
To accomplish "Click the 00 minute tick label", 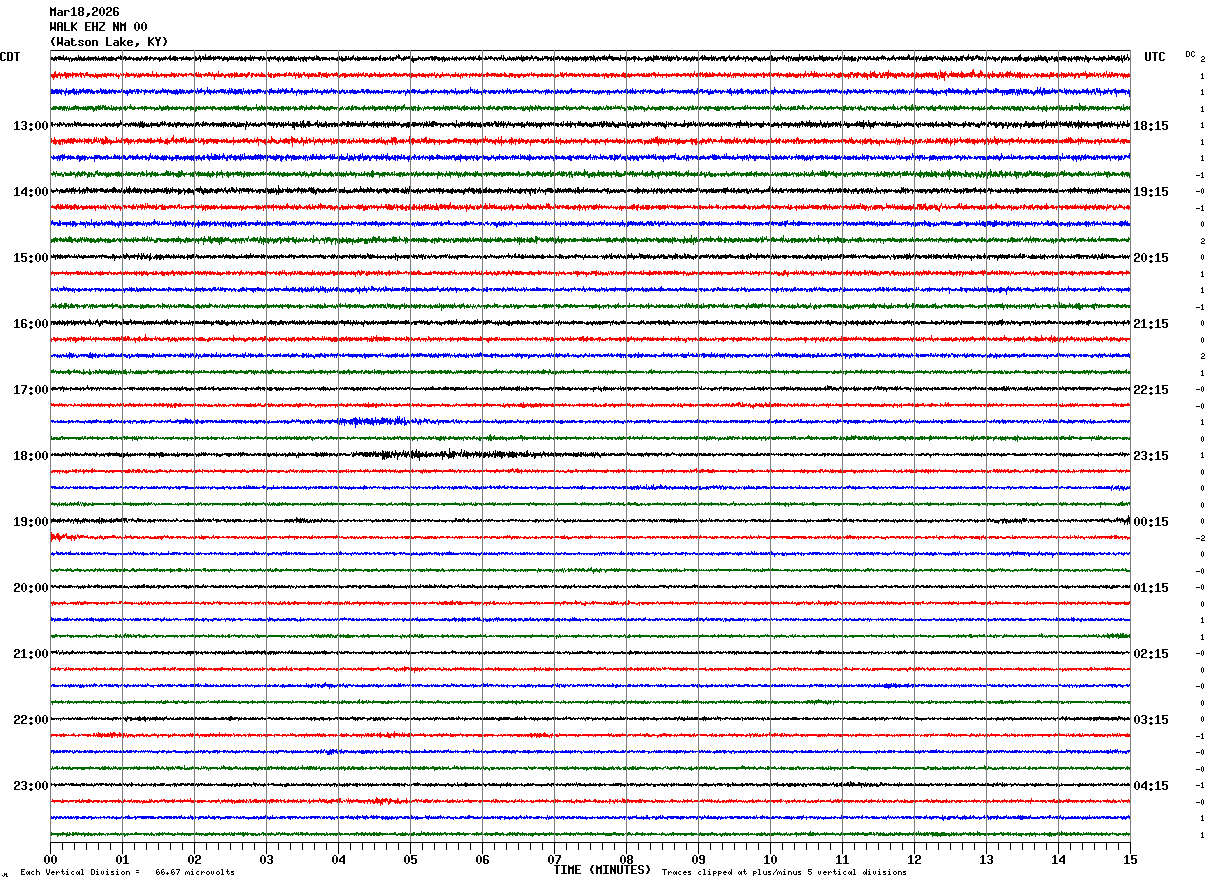I will (x=50, y=860).
